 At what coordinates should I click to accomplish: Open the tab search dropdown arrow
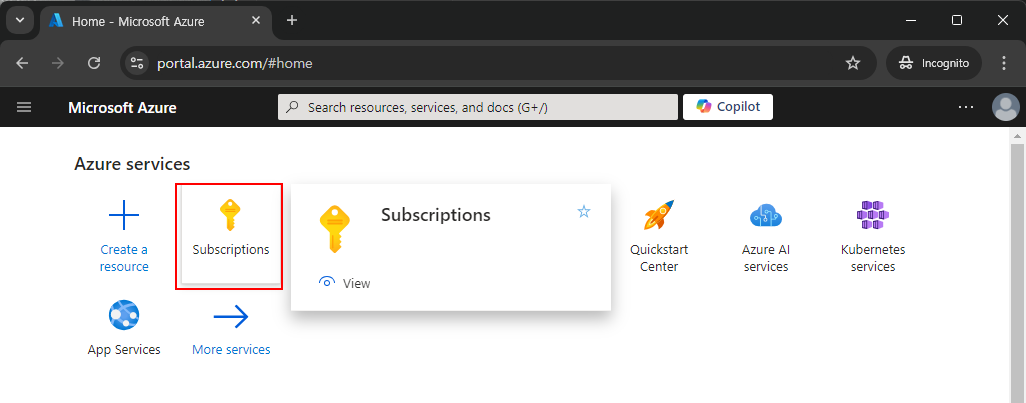[20, 20]
